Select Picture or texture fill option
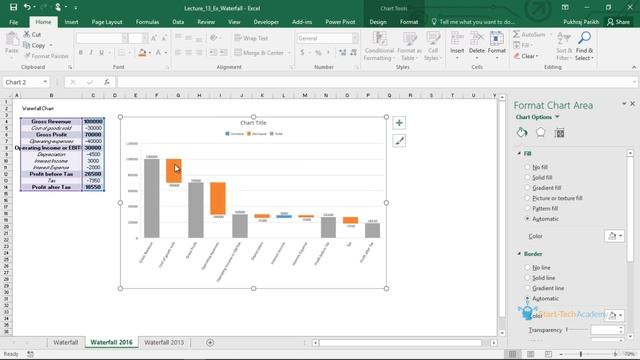 (x=527, y=198)
